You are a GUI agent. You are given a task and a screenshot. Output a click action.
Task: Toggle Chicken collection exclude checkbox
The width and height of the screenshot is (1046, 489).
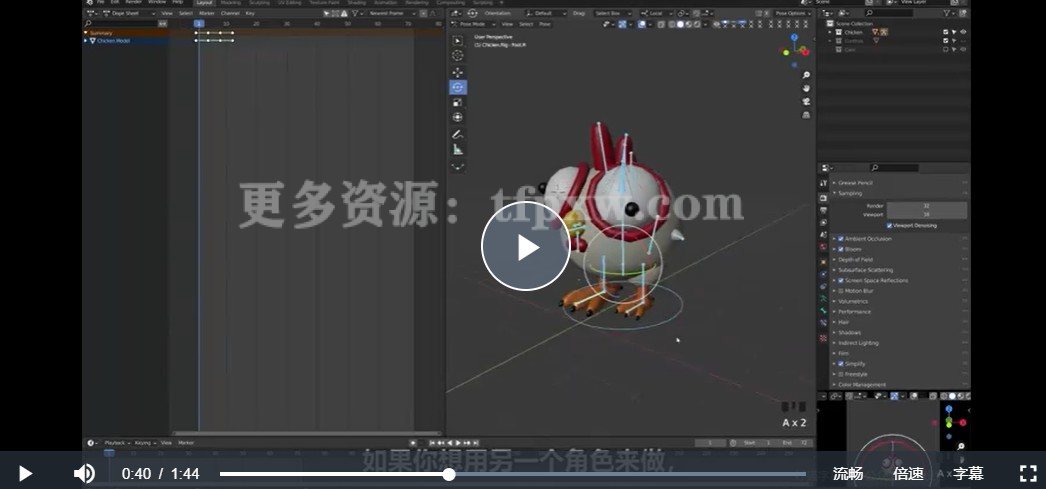[x=946, y=32]
